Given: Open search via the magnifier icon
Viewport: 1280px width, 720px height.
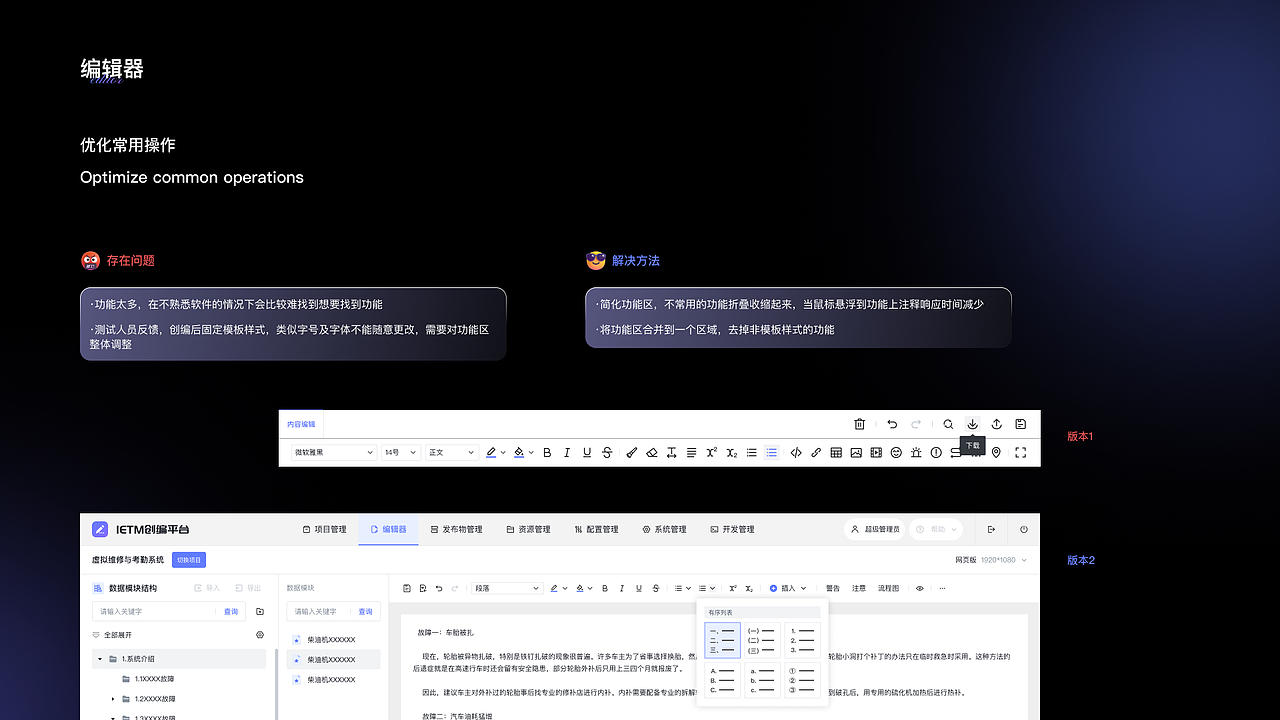Looking at the screenshot, I should [948, 424].
